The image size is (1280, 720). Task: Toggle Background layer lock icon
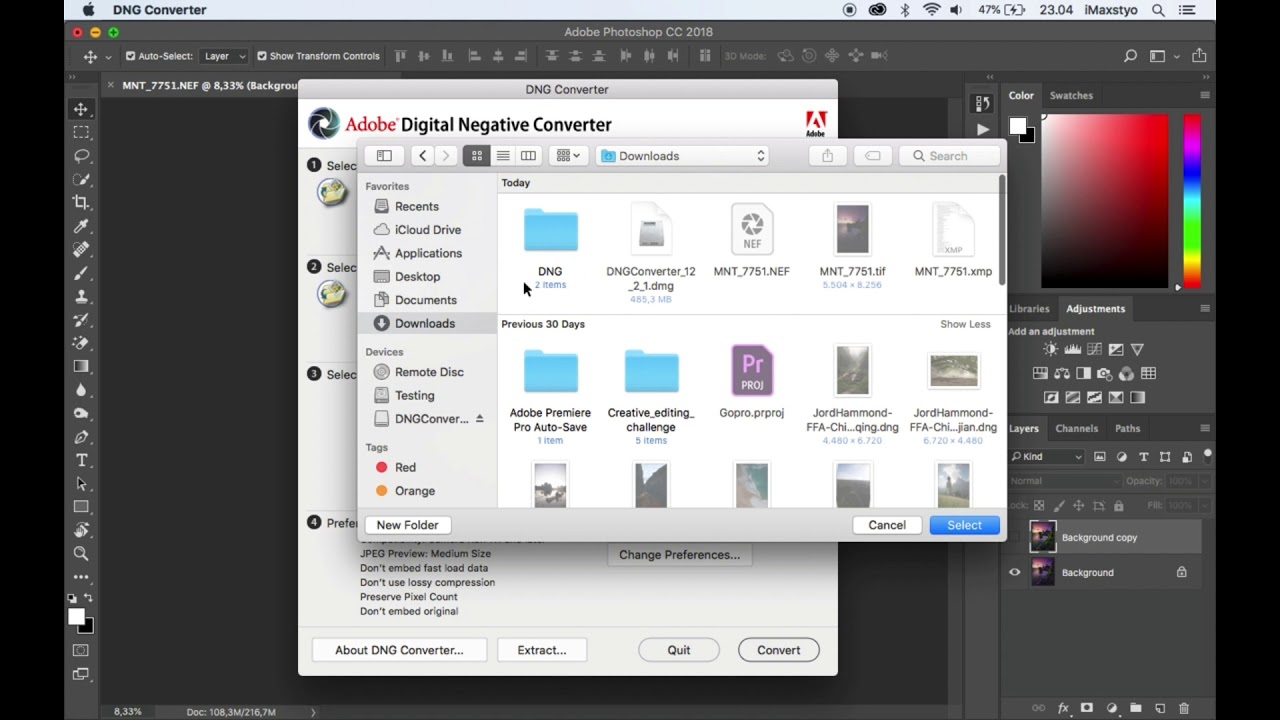tap(1181, 573)
